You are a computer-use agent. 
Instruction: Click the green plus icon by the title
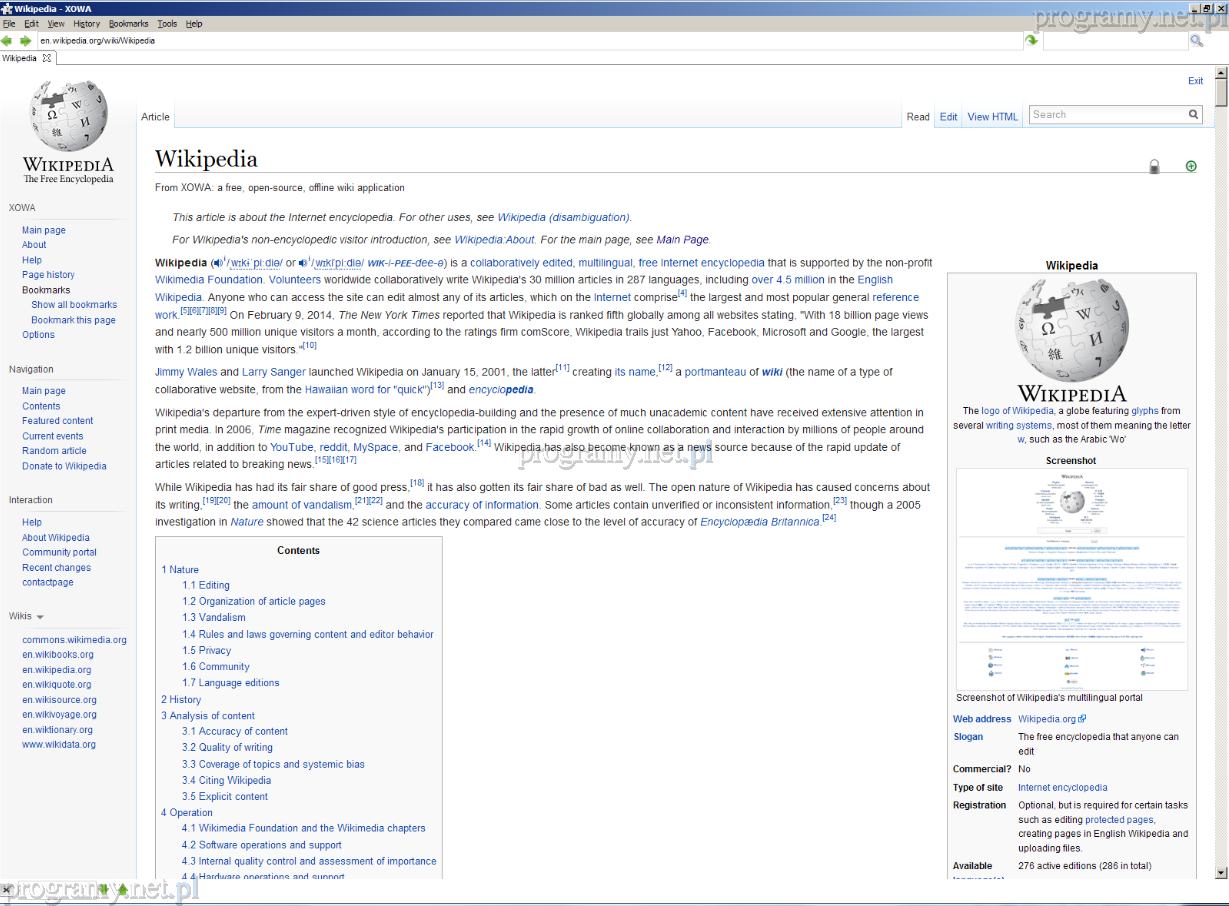pos(1190,166)
